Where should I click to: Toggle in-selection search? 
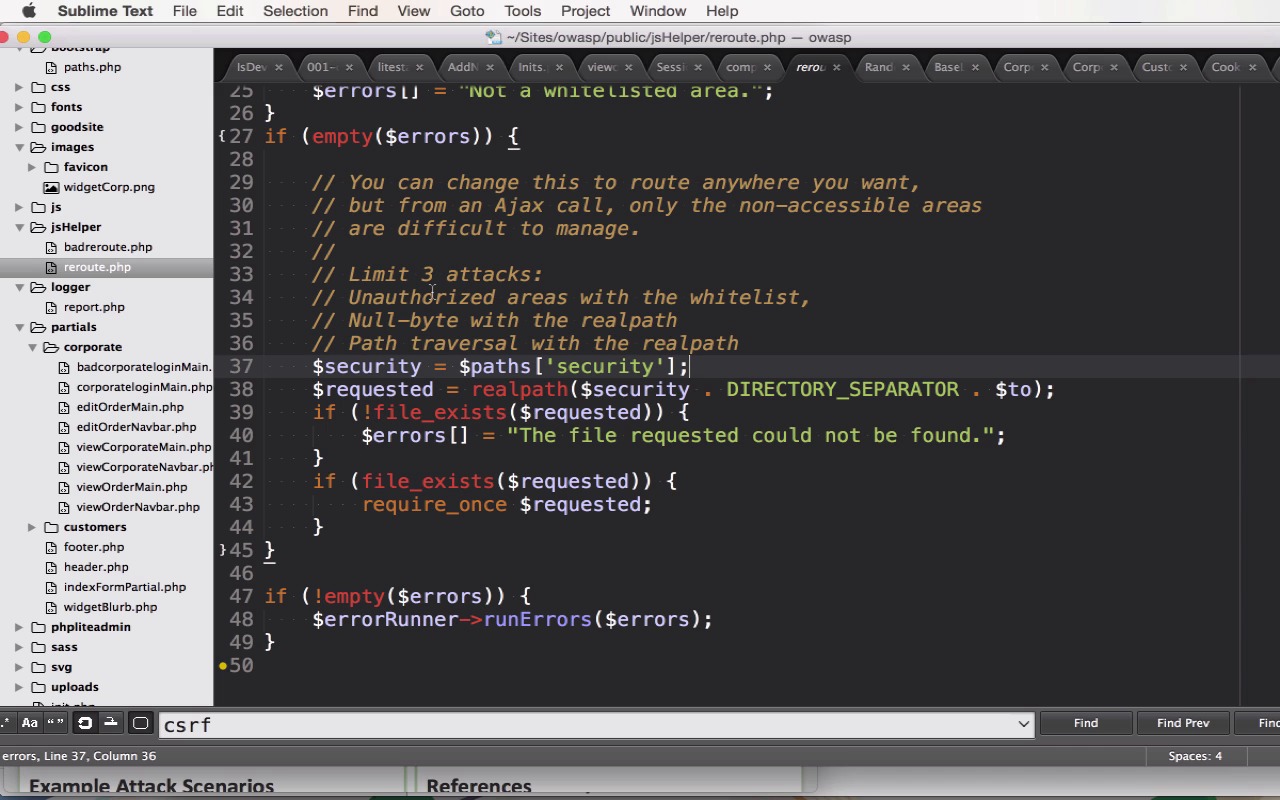pyautogui.click(x=111, y=723)
